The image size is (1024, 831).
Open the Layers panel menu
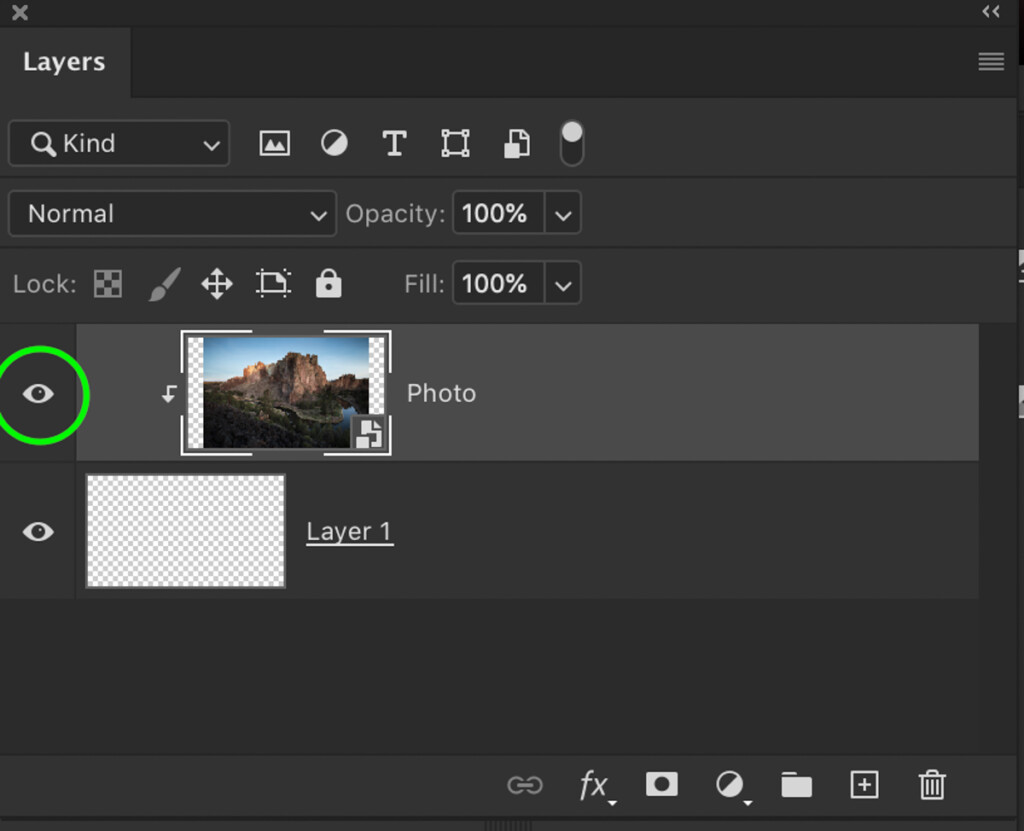990,61
